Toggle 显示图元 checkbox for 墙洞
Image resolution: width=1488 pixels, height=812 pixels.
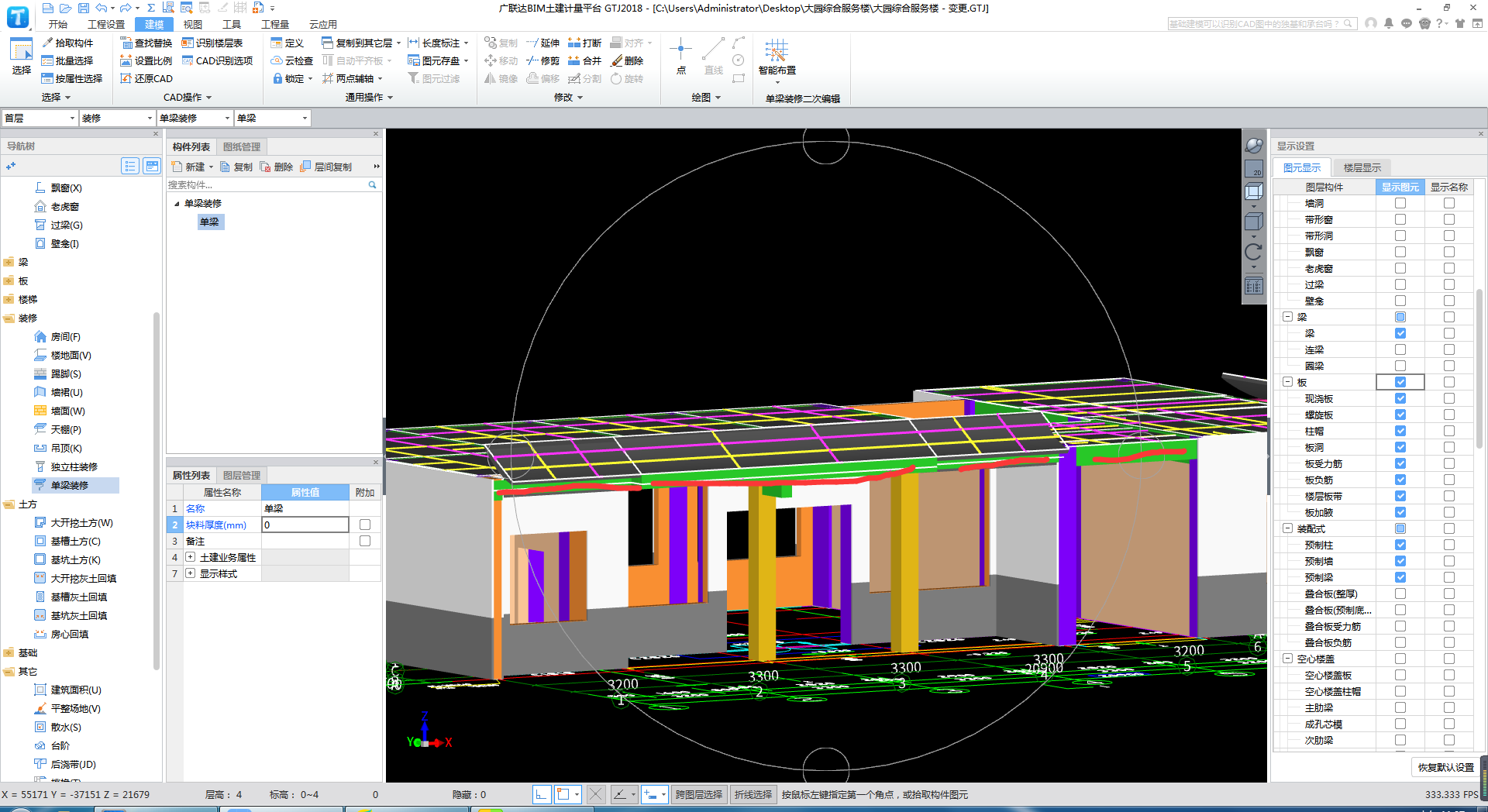[x=1400, y=203]
